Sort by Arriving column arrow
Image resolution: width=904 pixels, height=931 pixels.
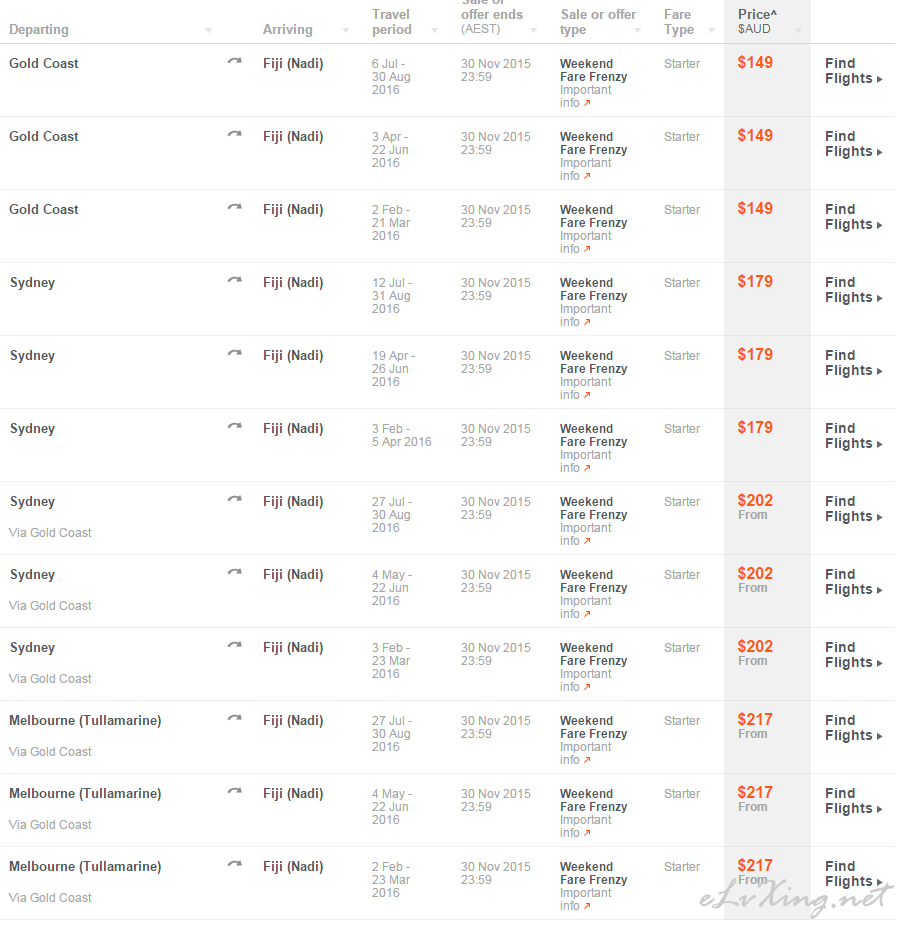[345, 30]
